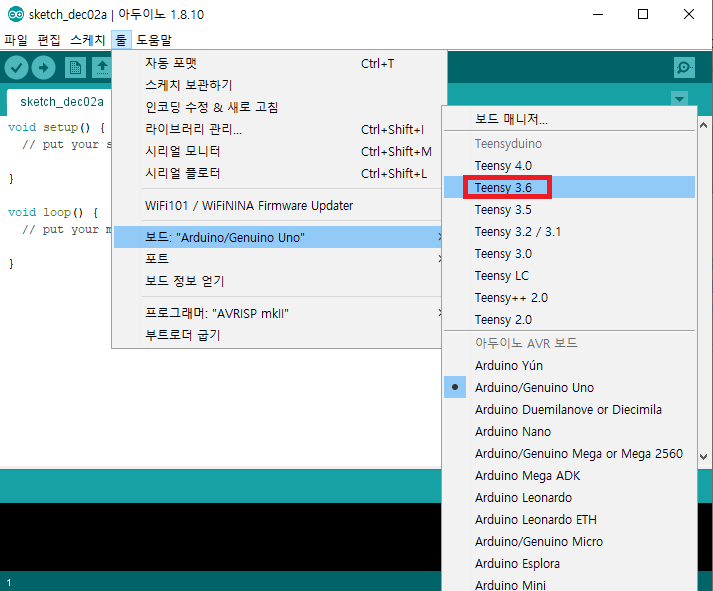Open the 파일 menu
Image resolution: width=713 pixels, height=591 pixels.
(x=16, y=40)
